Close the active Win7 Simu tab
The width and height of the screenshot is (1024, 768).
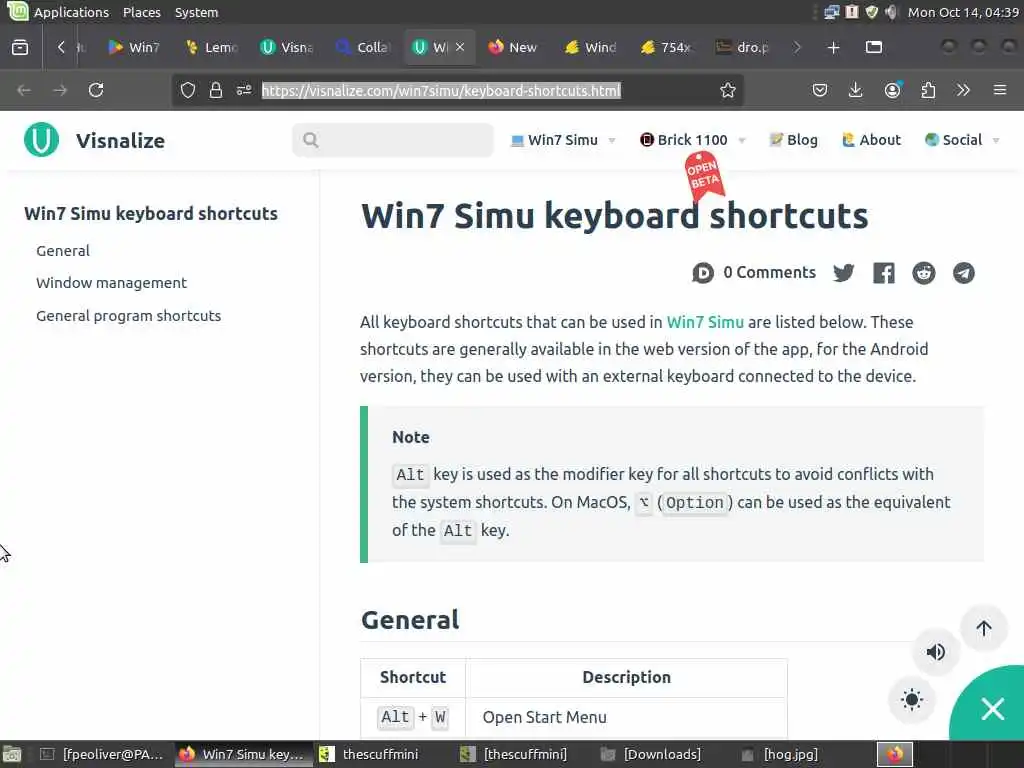[x=460, y=47]
